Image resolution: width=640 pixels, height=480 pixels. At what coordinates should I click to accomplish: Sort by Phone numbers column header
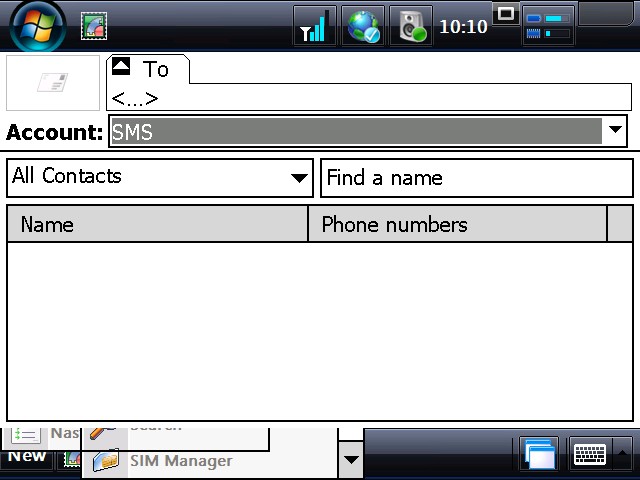pyautogui.click(x=458, y=224)
